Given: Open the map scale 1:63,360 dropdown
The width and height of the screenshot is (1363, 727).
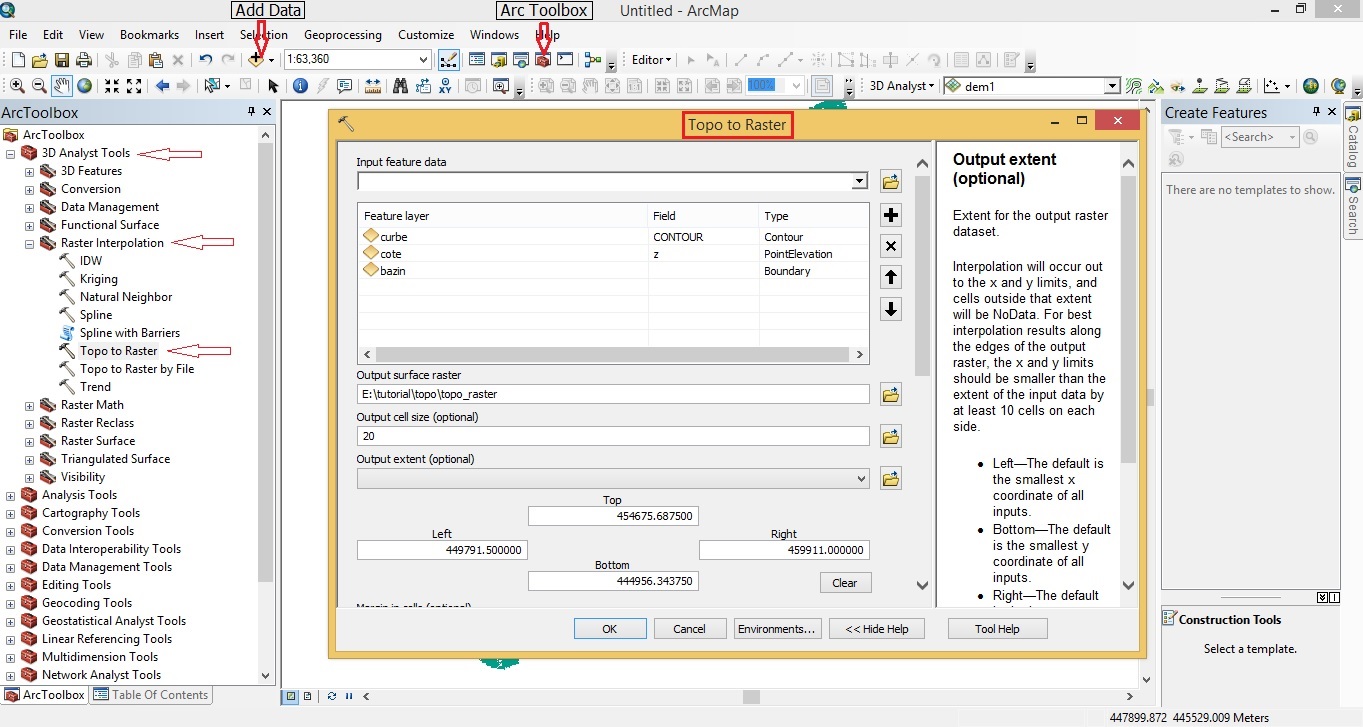Looking at the screenshot, I should pyautogui.click(x=424, y=60).
